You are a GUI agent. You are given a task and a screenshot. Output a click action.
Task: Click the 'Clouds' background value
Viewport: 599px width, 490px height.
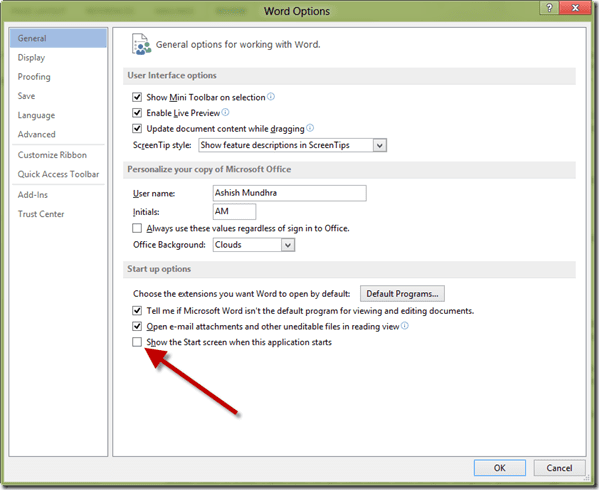coord(228,245)
